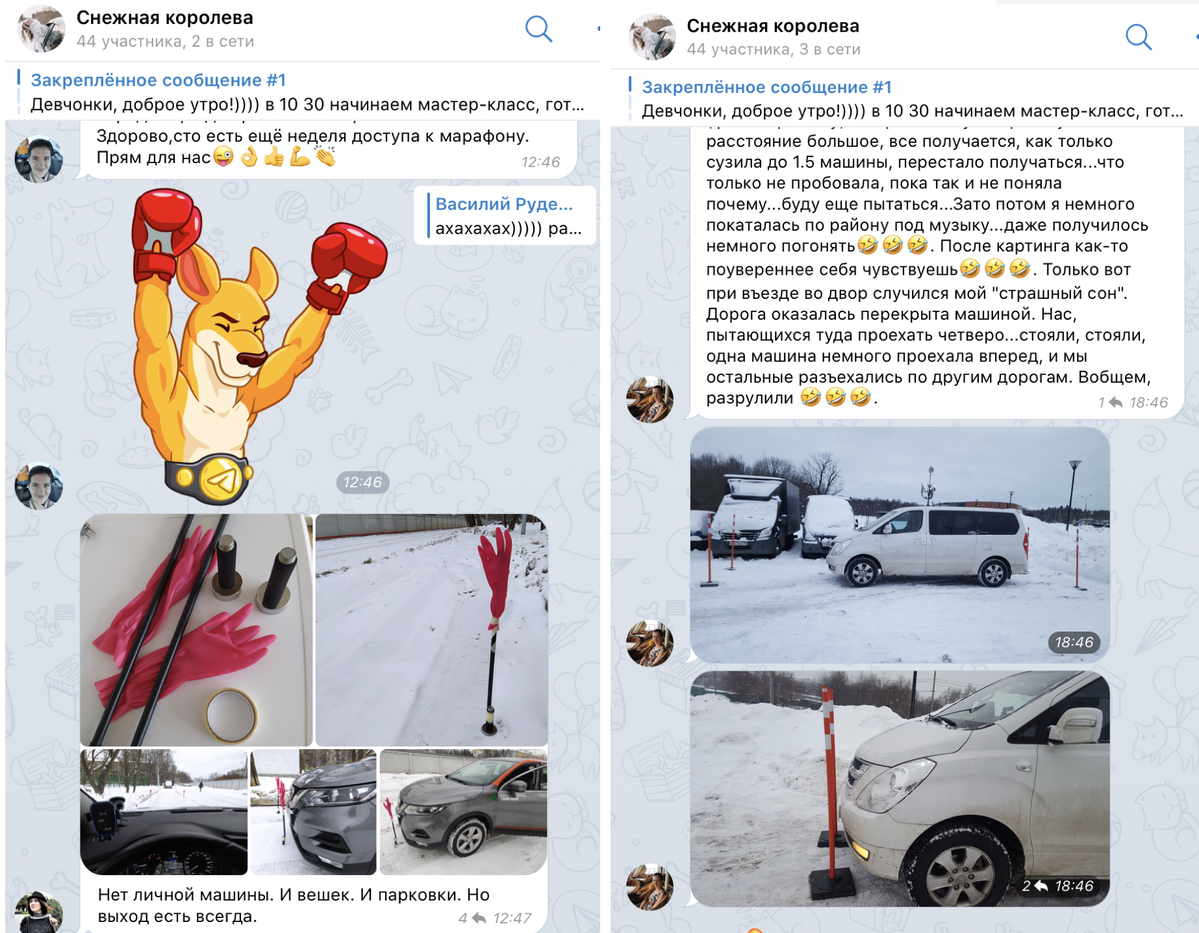Image resolution: width=1199 pixels, height=933 pixels.
Task: View replies on the van front photo
Action: click(1034, 886)
